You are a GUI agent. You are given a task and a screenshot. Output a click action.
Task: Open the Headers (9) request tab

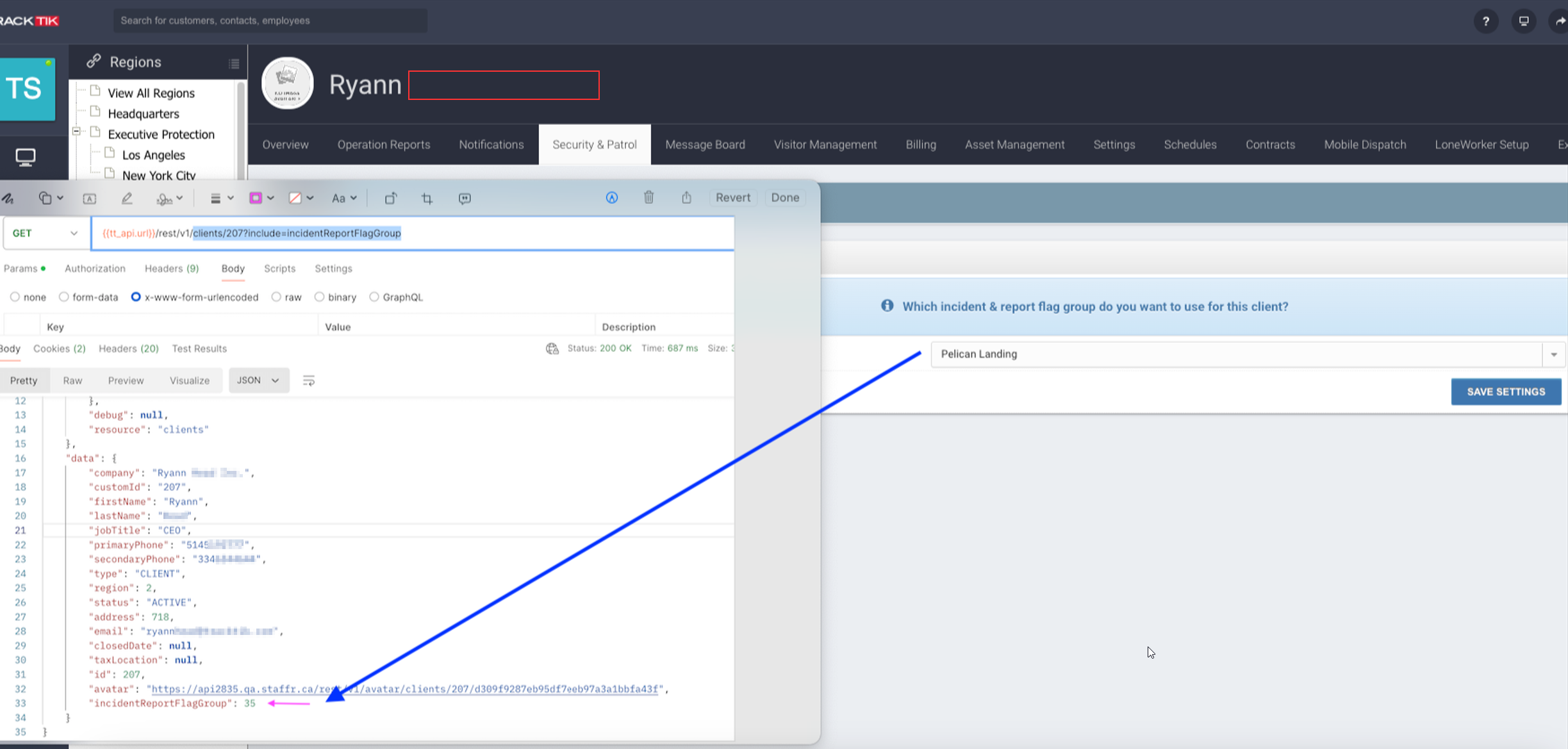point(172,268)
